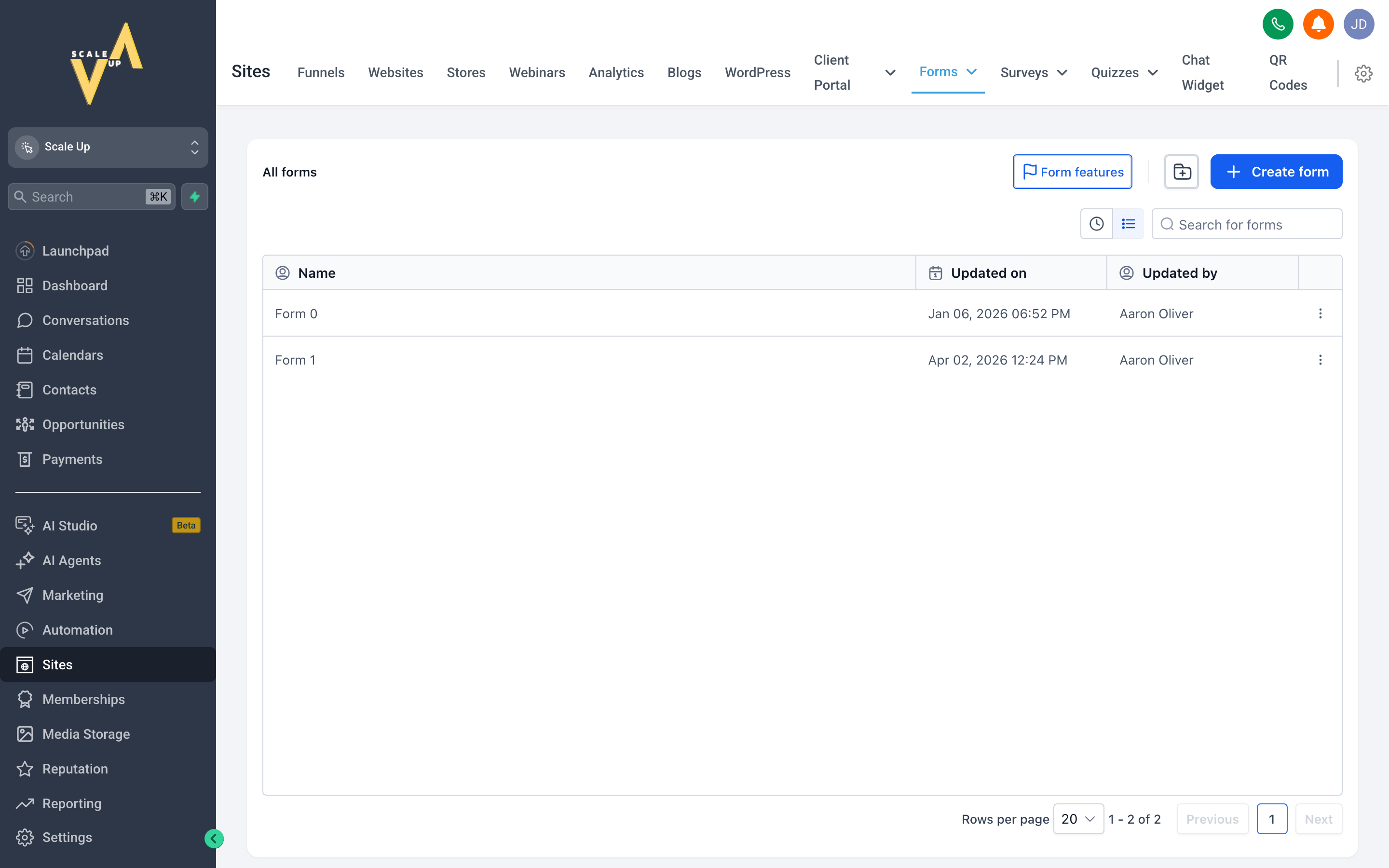Open the JD profile avatar
The image size is (1389, 868).
(1359, 24)
